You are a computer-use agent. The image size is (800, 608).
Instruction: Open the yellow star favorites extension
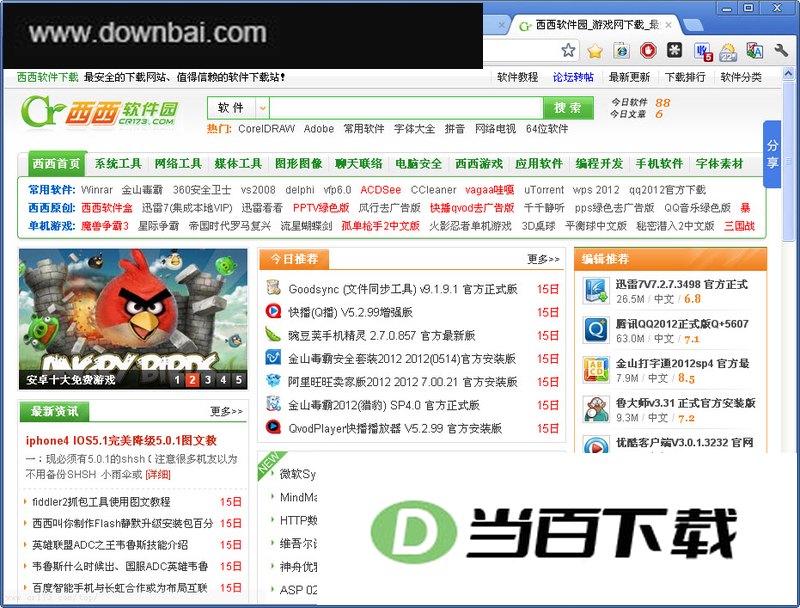coord(594,50)
